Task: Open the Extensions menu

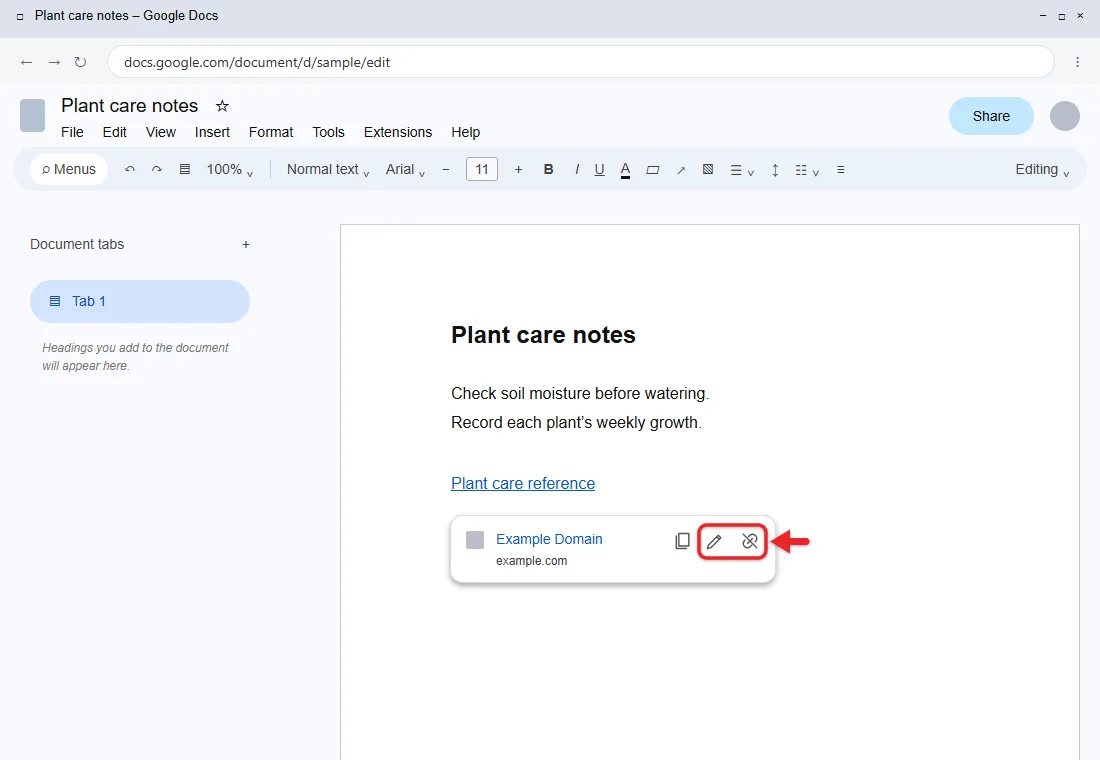Action: 398,132
